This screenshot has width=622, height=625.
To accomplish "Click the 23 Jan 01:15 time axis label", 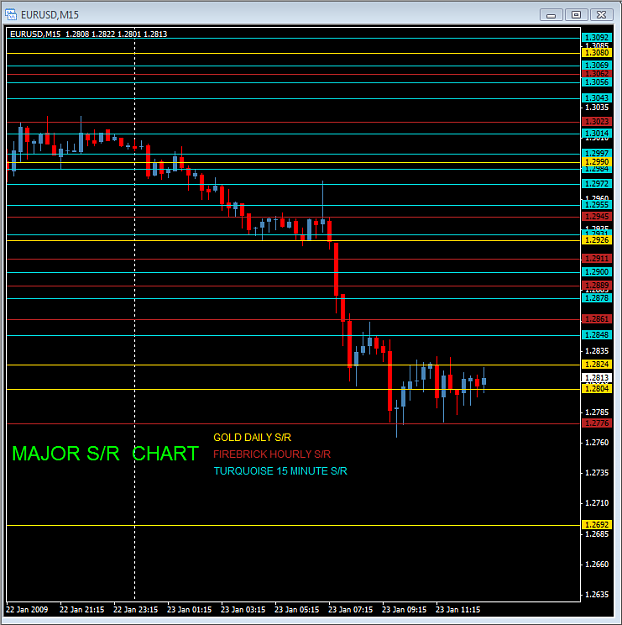I will point(189,610).
